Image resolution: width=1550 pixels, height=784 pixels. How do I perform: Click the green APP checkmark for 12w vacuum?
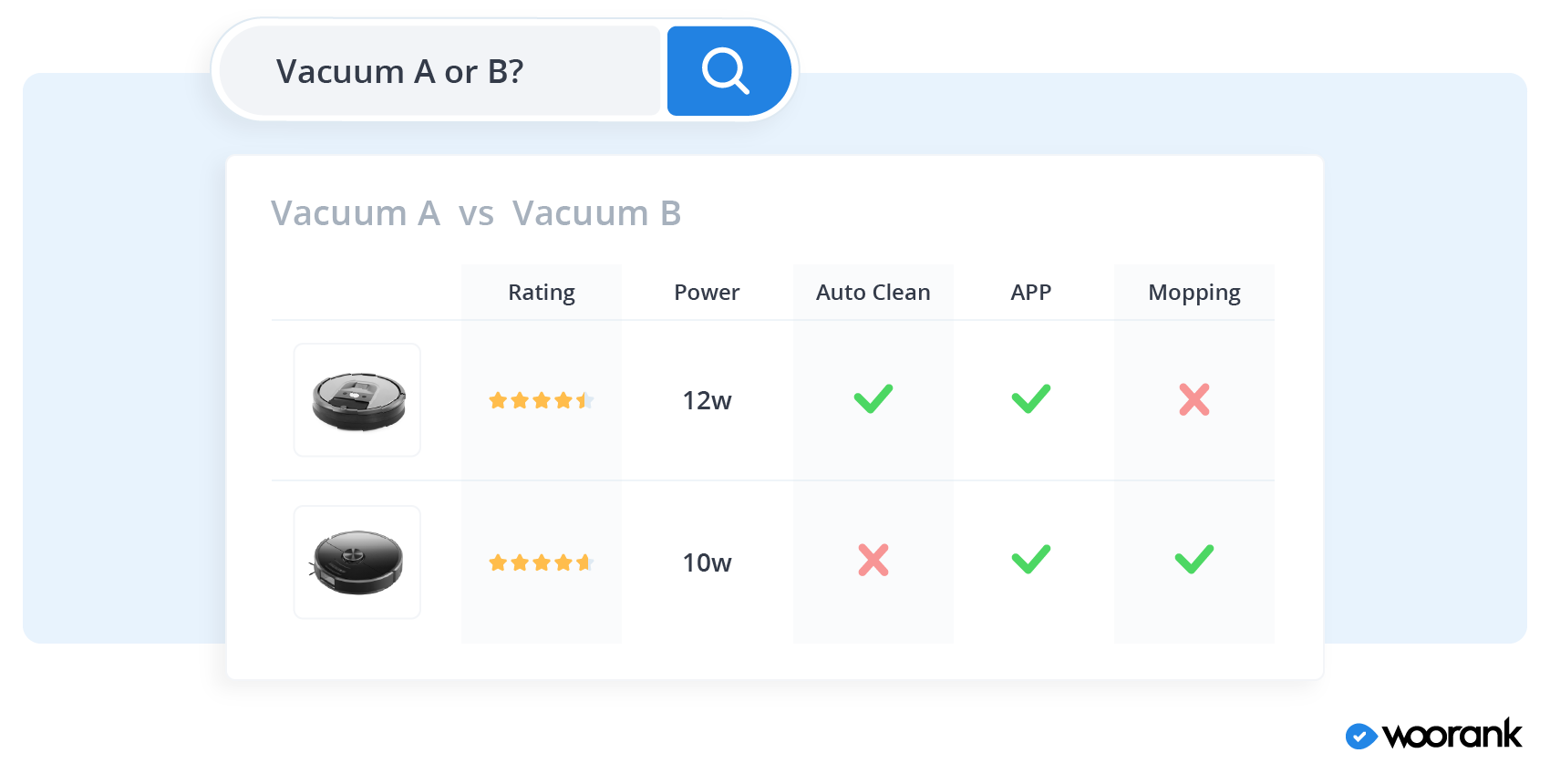click(x=1030, y=399)
